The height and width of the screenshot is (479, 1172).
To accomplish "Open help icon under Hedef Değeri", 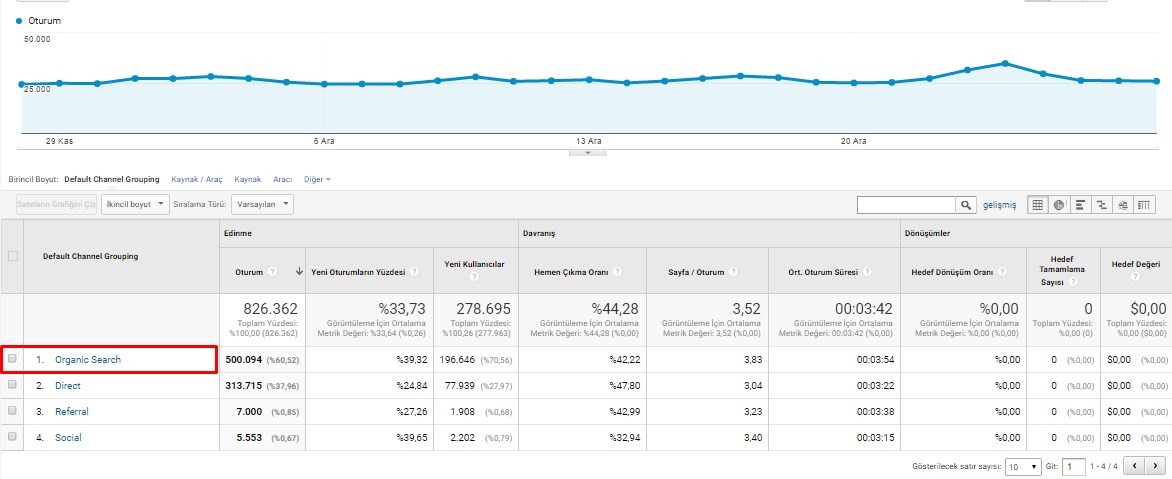I will 1135,276.
